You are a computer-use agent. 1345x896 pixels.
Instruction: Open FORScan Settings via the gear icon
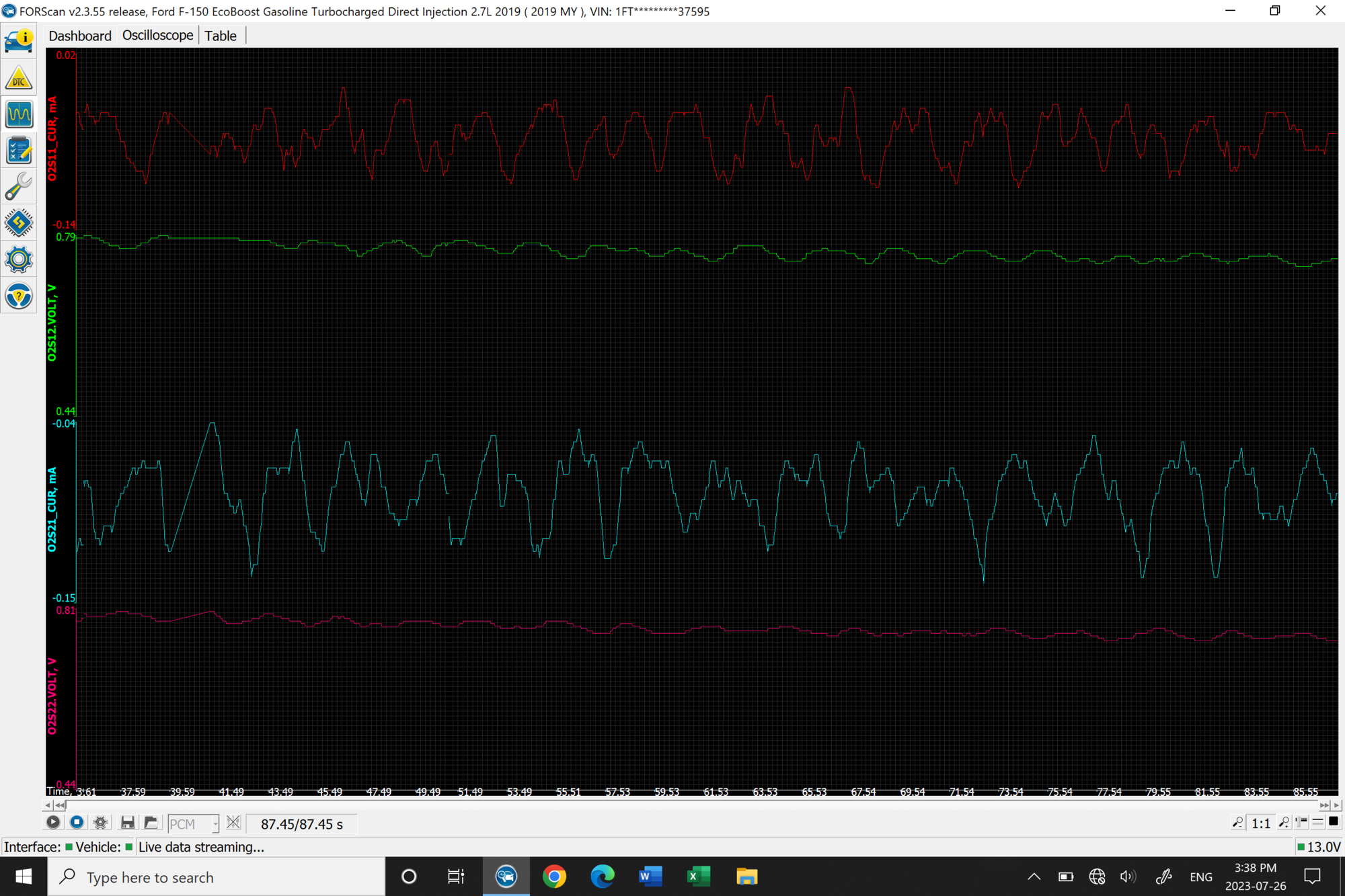point(19,259)
